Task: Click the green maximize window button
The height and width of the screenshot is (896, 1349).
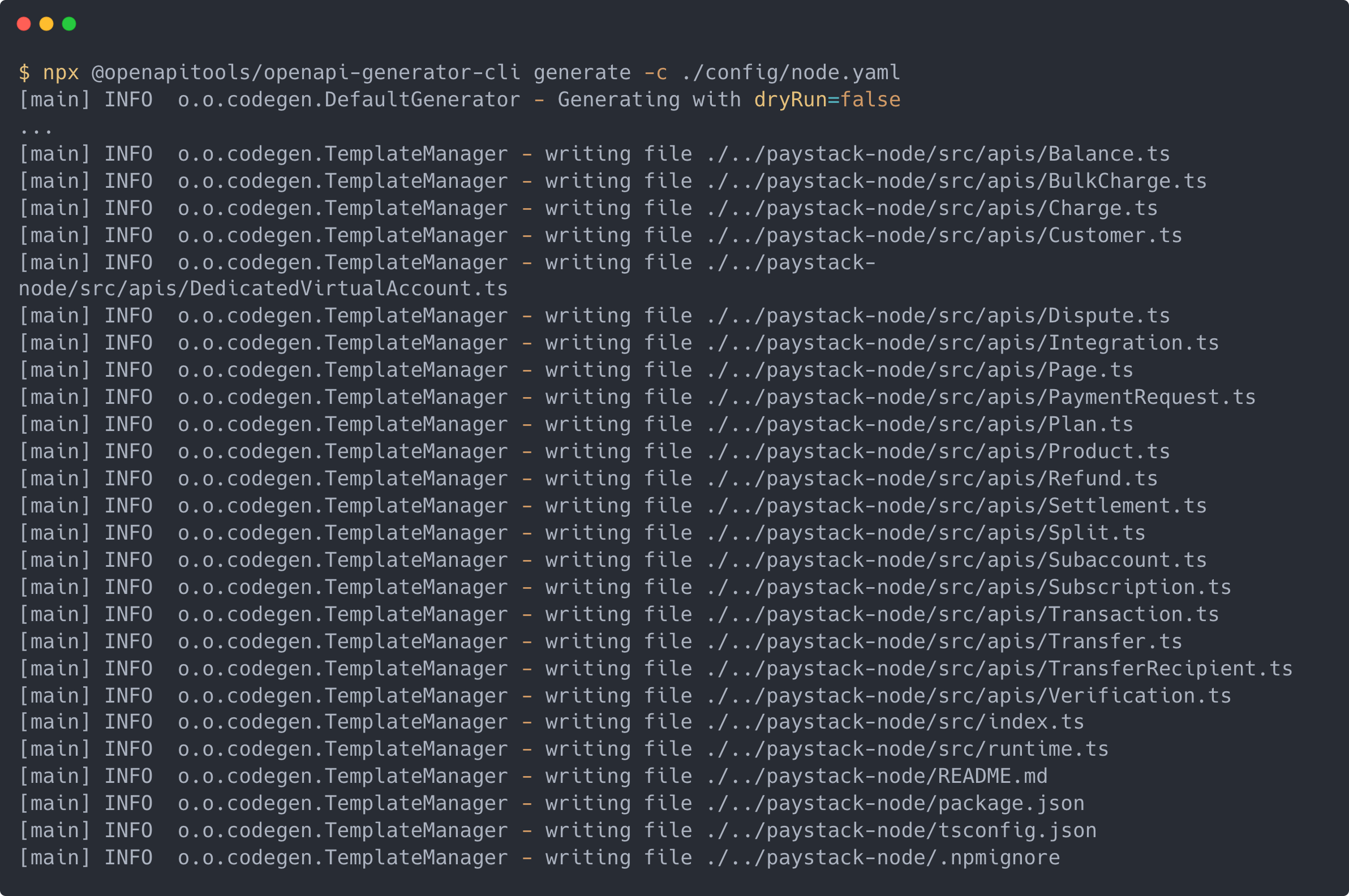Action: point(69,23)
